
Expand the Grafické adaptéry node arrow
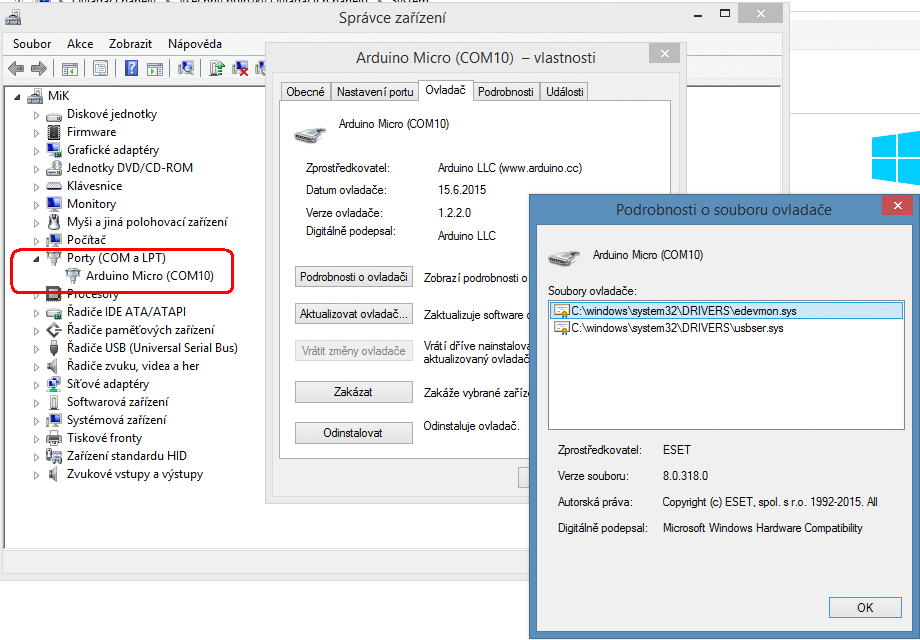[x=36, y=151]
